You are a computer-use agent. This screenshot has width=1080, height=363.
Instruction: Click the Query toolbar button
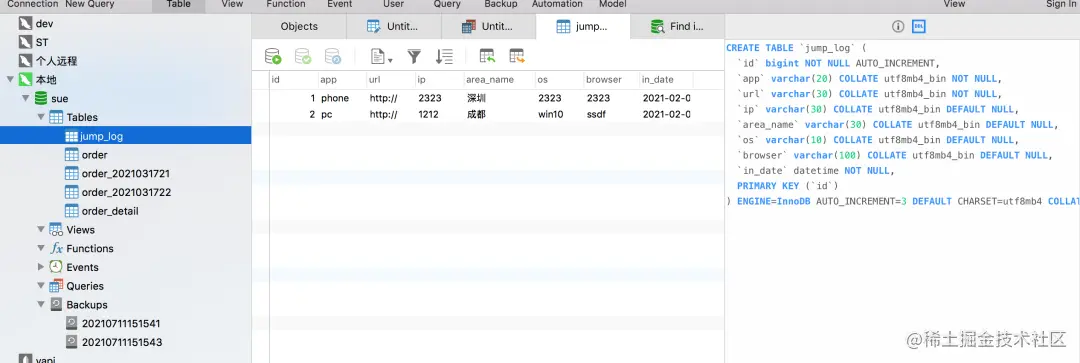pos(447,4)
